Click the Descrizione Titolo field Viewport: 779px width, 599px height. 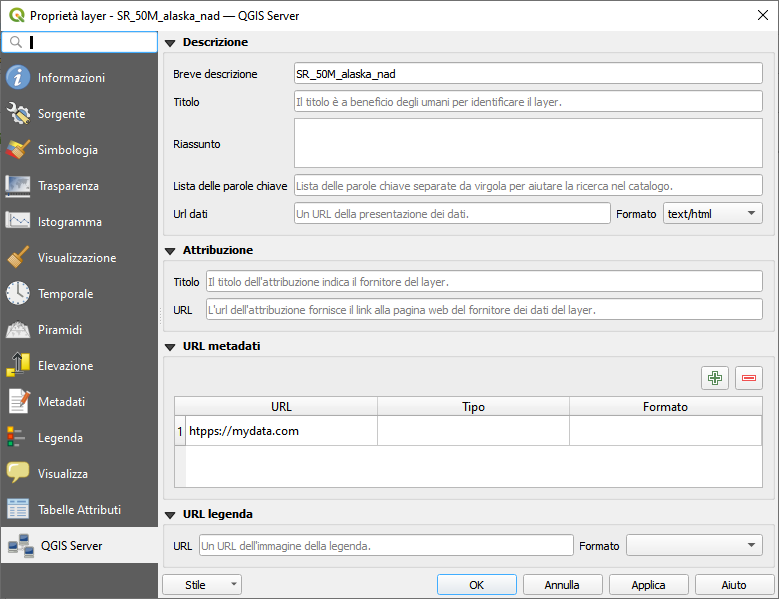coord(528,101)
